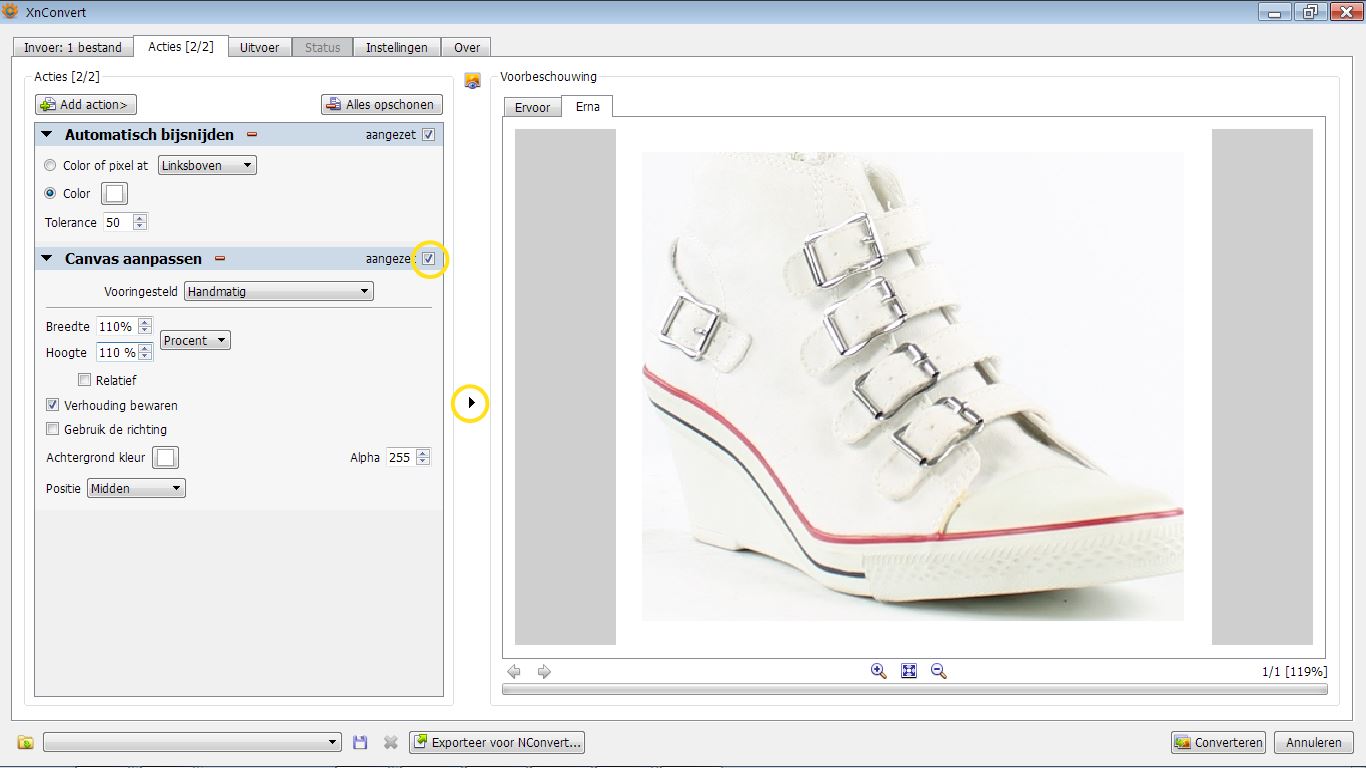Viewport: 1366px width, 768px height.
Task: Go to previous preview image arrow
Action: point(514,672)
